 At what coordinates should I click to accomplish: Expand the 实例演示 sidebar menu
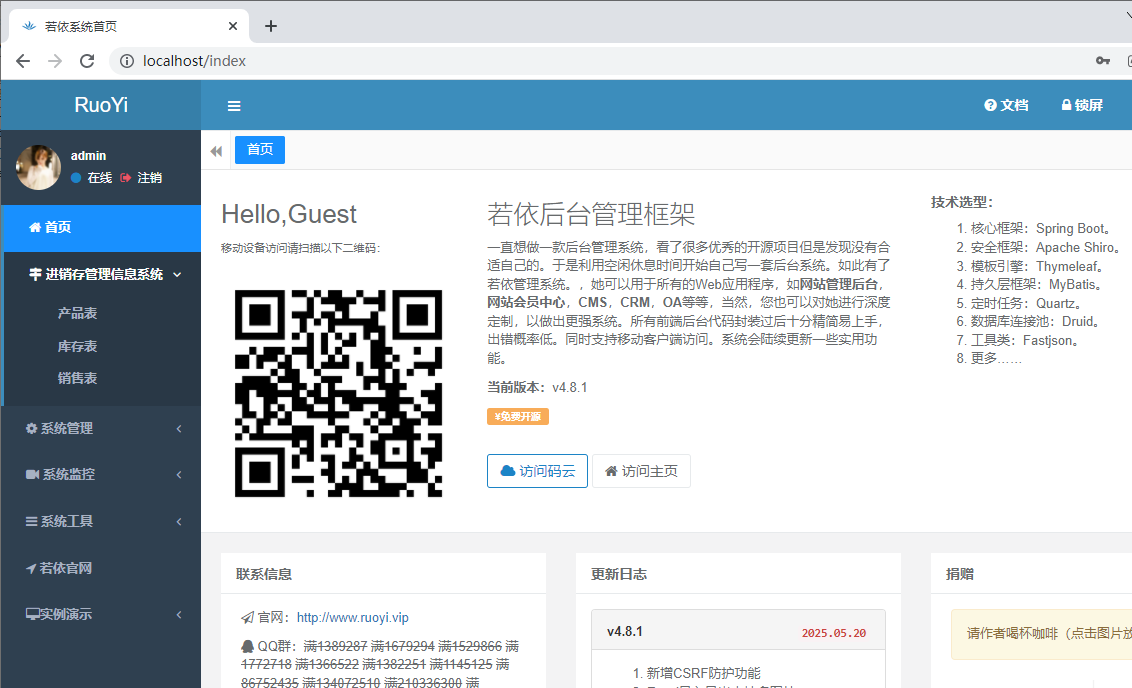[100, 614]
